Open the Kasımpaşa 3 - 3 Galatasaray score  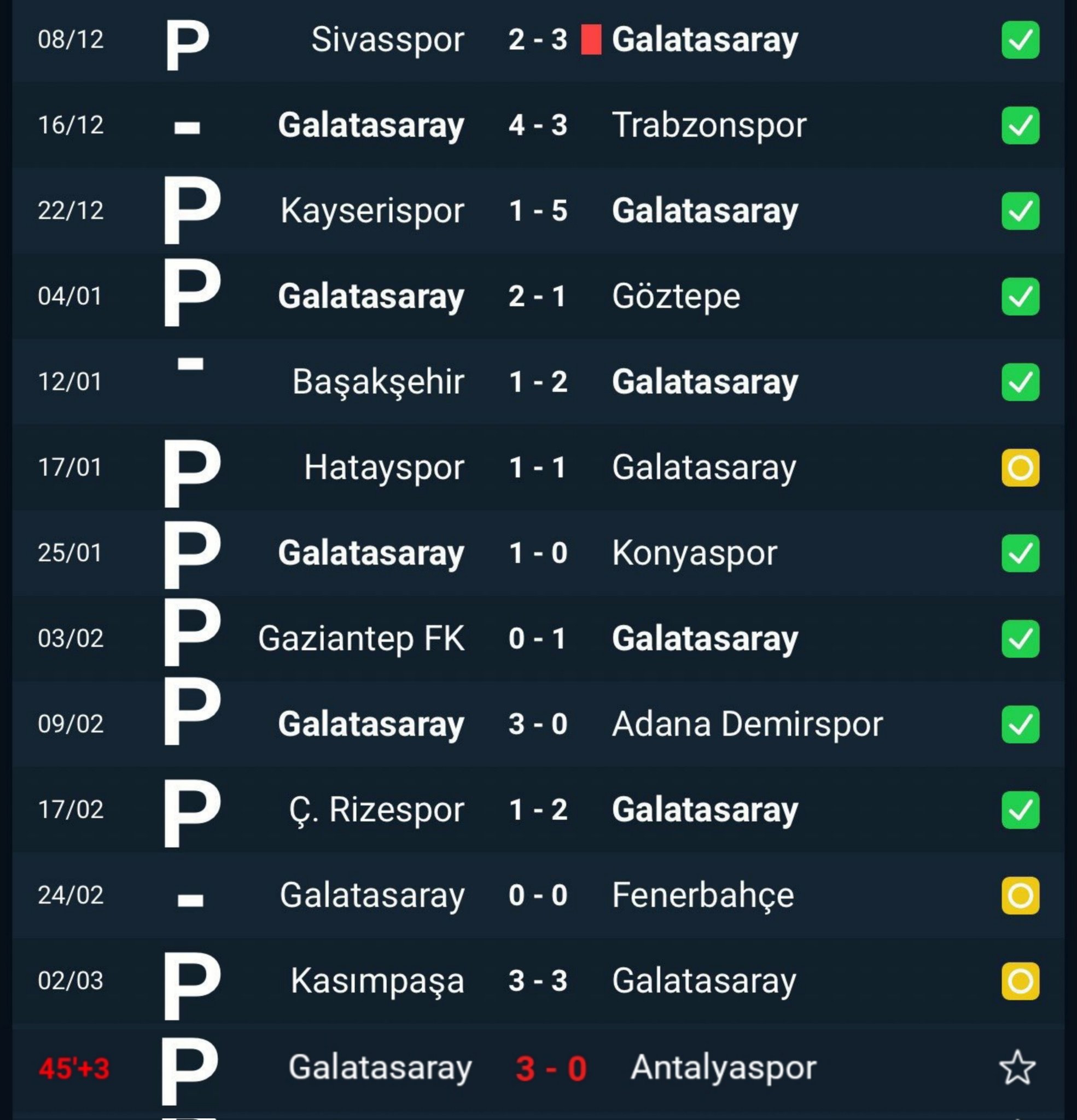[x=537, y=981]
